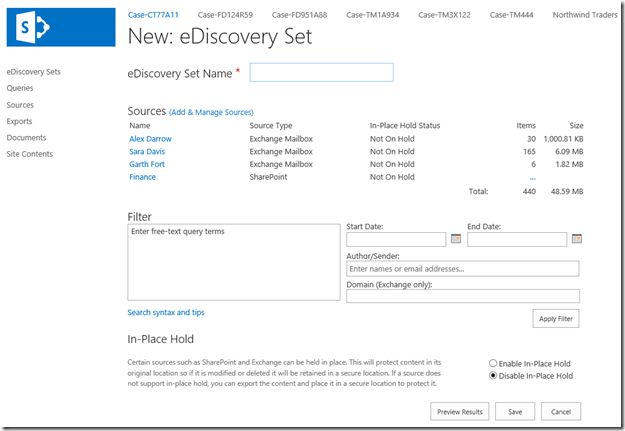Image resolution: width=625 pixels, height=431 pixels.
Task: Click the 1,000.81 KB size value
Action: [x=564, y=139]
